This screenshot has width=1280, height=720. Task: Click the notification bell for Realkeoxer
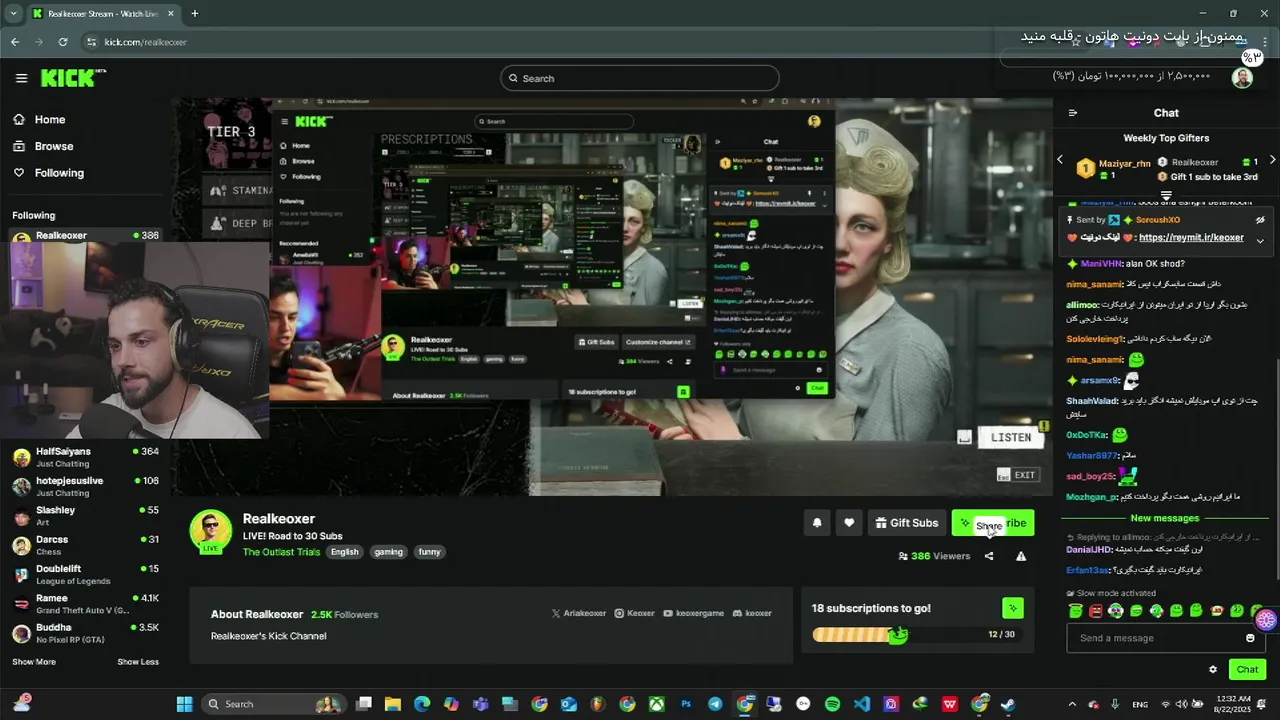tap(817, 523)
